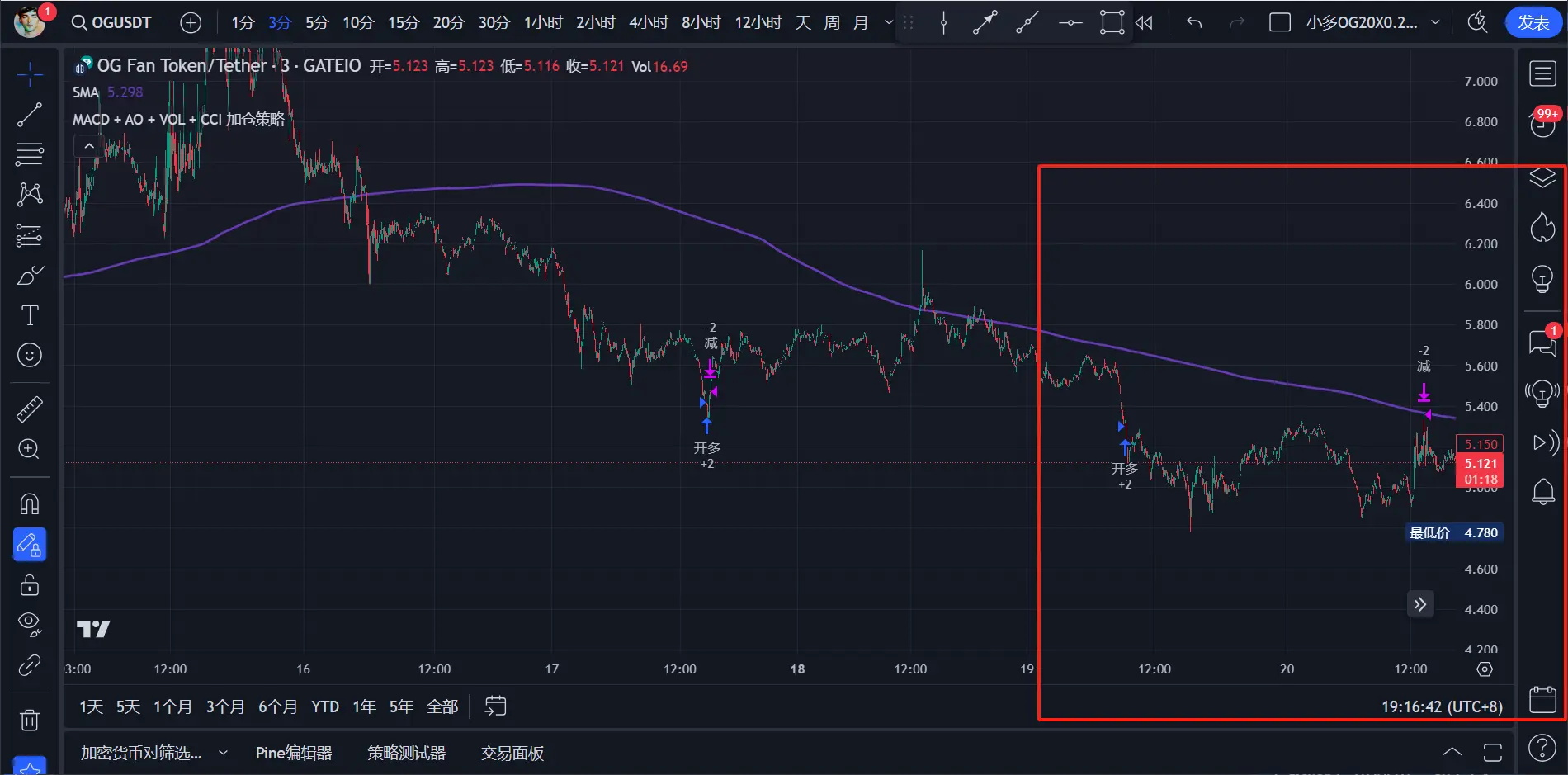
Task: Open the streams play icon
Action: pyautogui.click(x=1545, y=443)
